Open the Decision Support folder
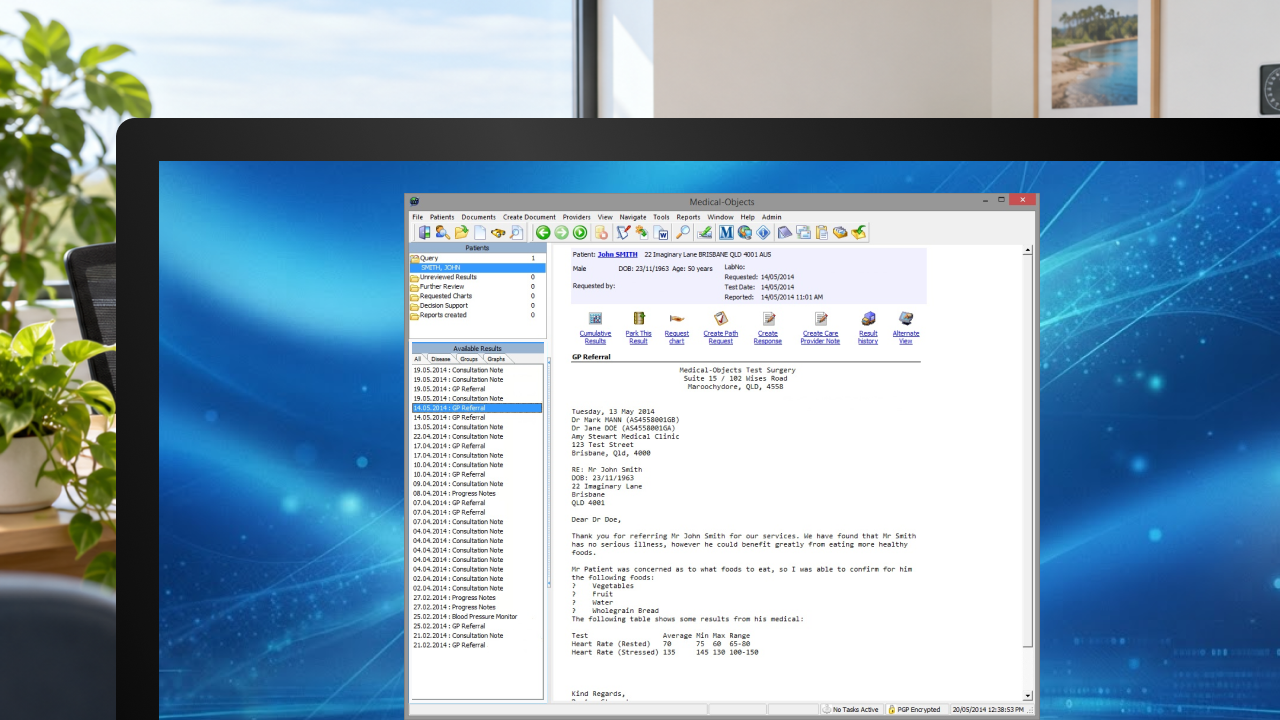Image resolution: width=1280 pixels, height=720 pixels. tap(478, 306)
